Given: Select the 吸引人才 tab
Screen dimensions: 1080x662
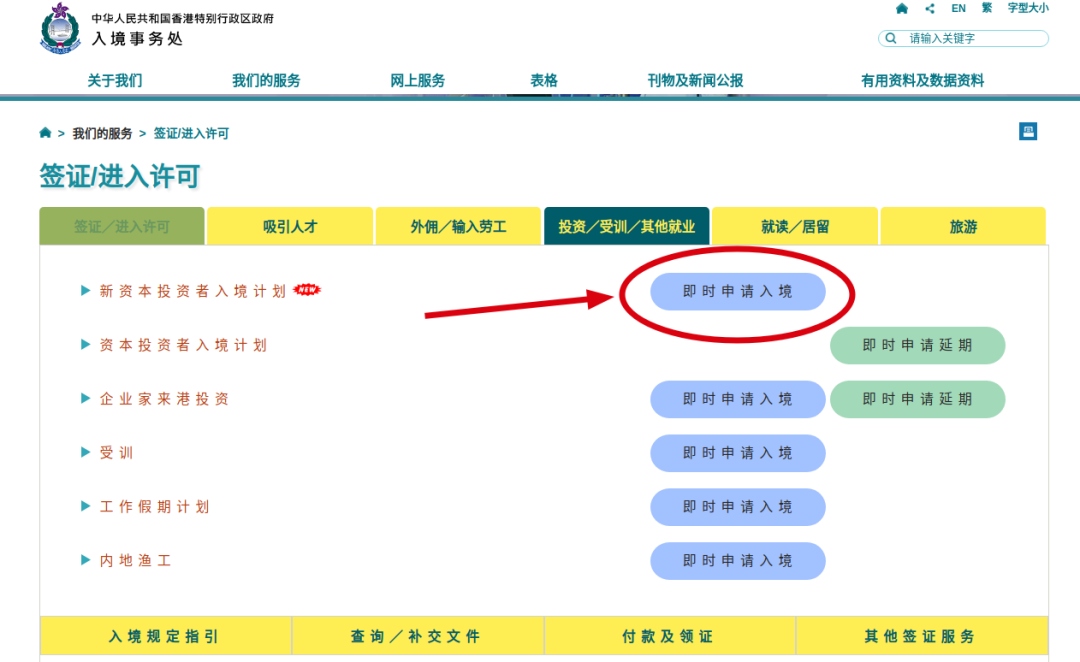Looking at the screenshot, I should click(290, 227).
